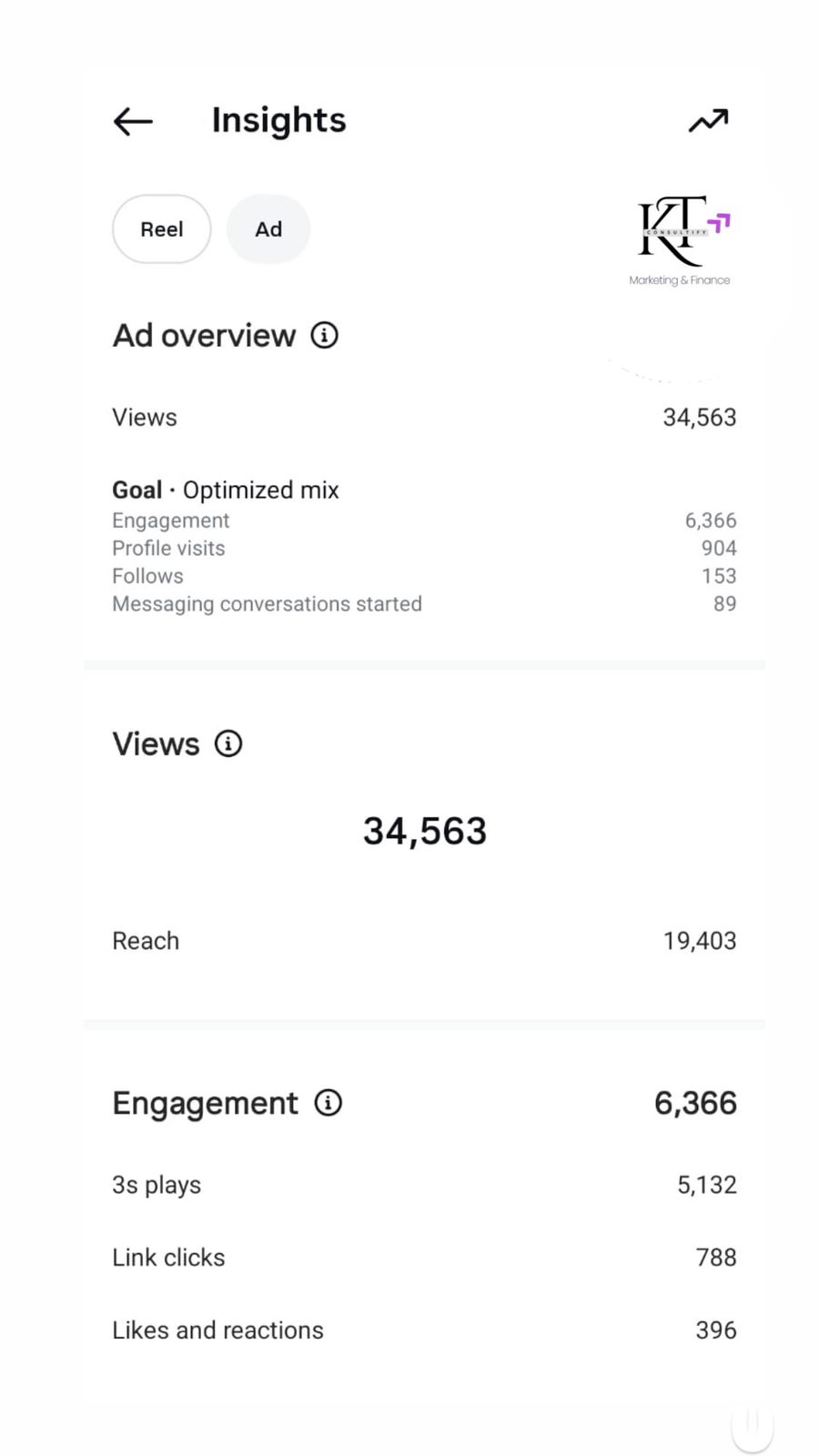Tap the Insights page title

point(278,120)
